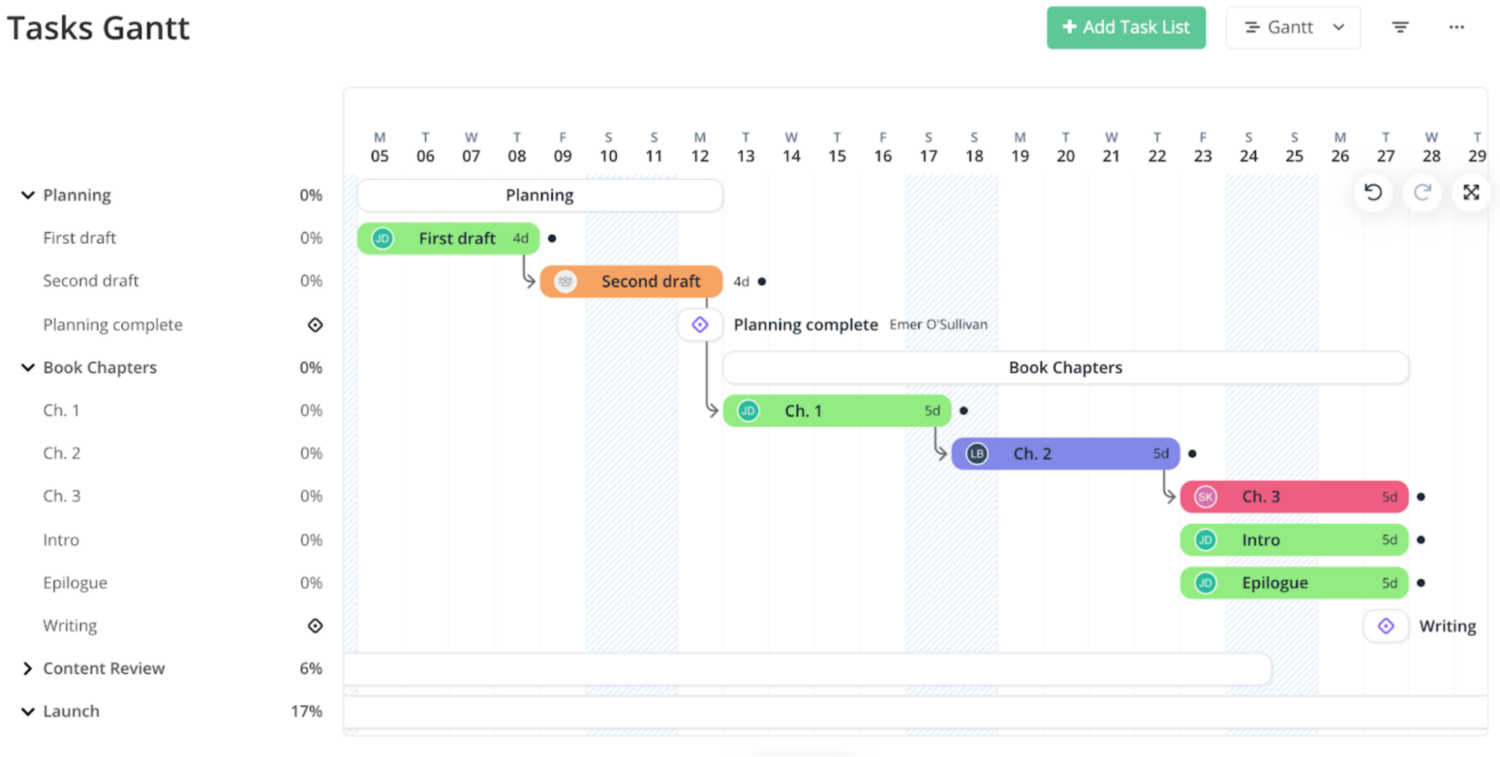Open the ellipsis options menu
1500x757 pixels.
(1455, 27)
